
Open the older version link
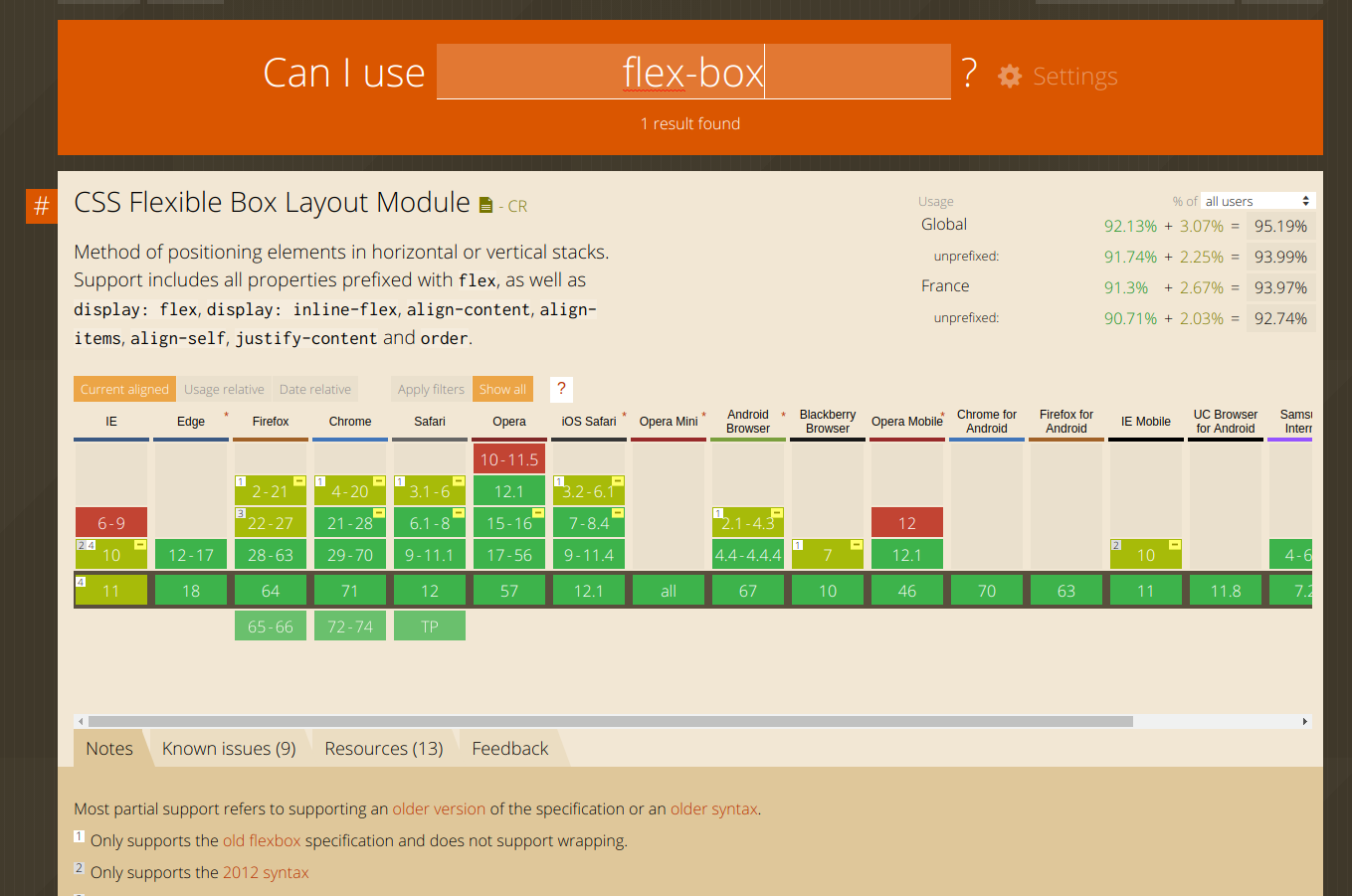click(x=439, y=809)
